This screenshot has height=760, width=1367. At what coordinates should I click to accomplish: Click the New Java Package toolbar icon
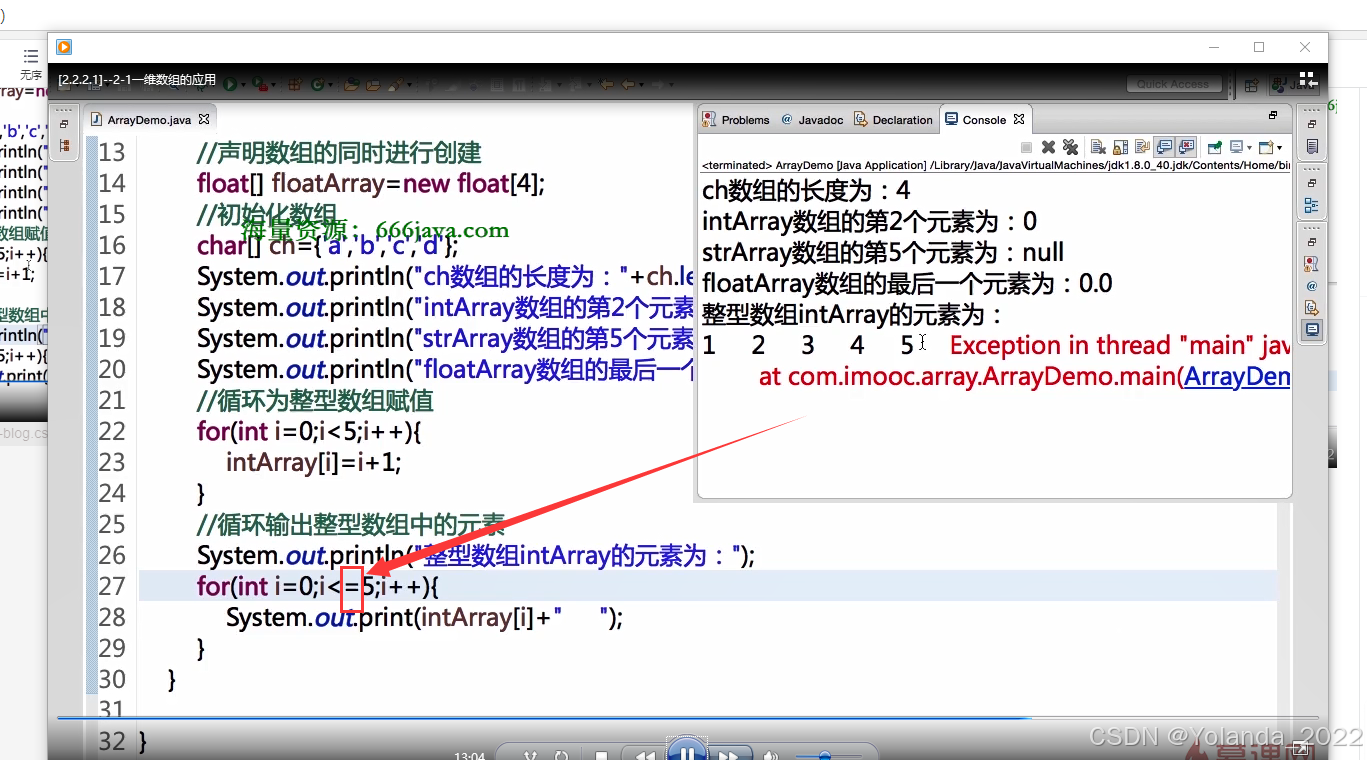pyautogui.click(x=295, y=85)
